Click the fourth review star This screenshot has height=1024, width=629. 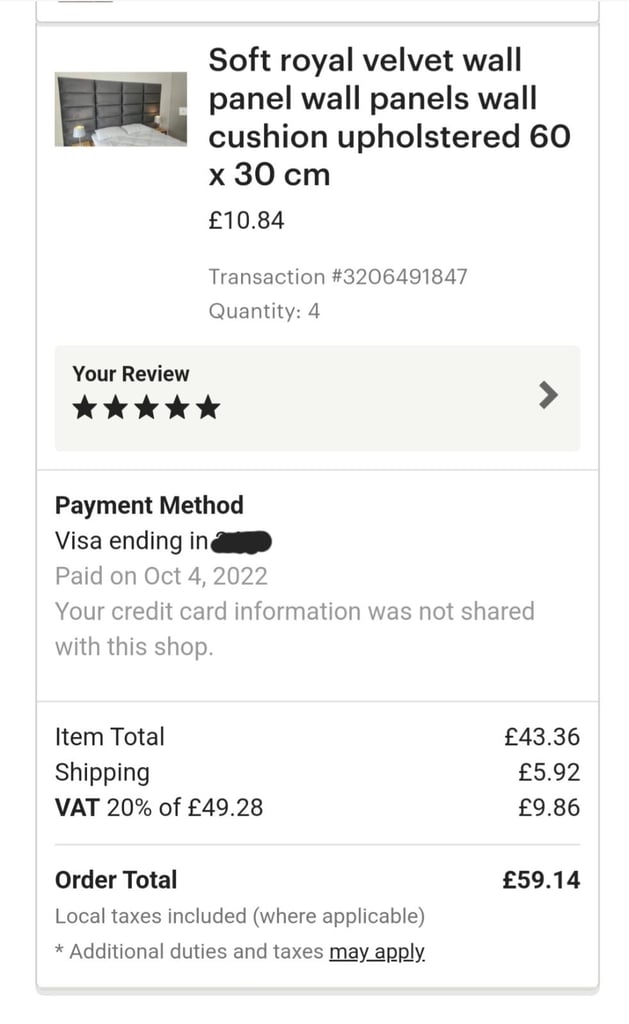tap(177, 407)
